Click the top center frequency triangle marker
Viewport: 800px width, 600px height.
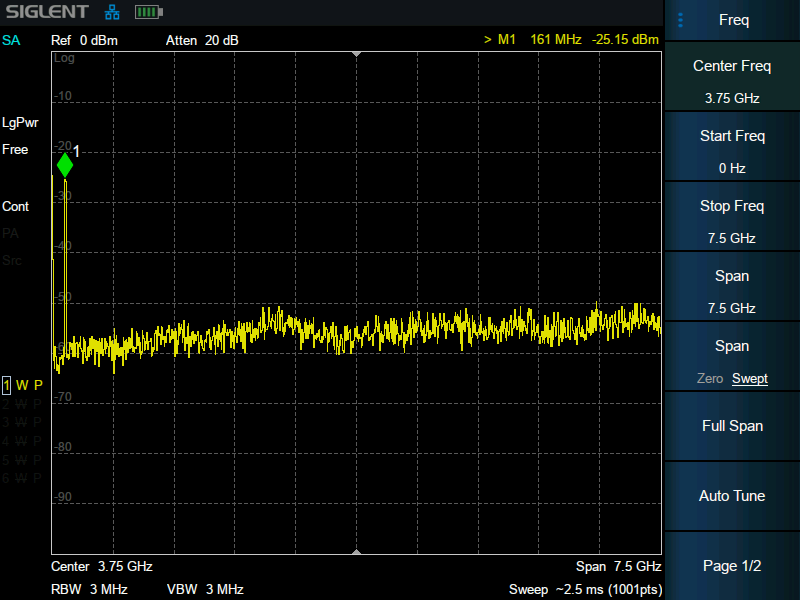(x=356, y=55)
